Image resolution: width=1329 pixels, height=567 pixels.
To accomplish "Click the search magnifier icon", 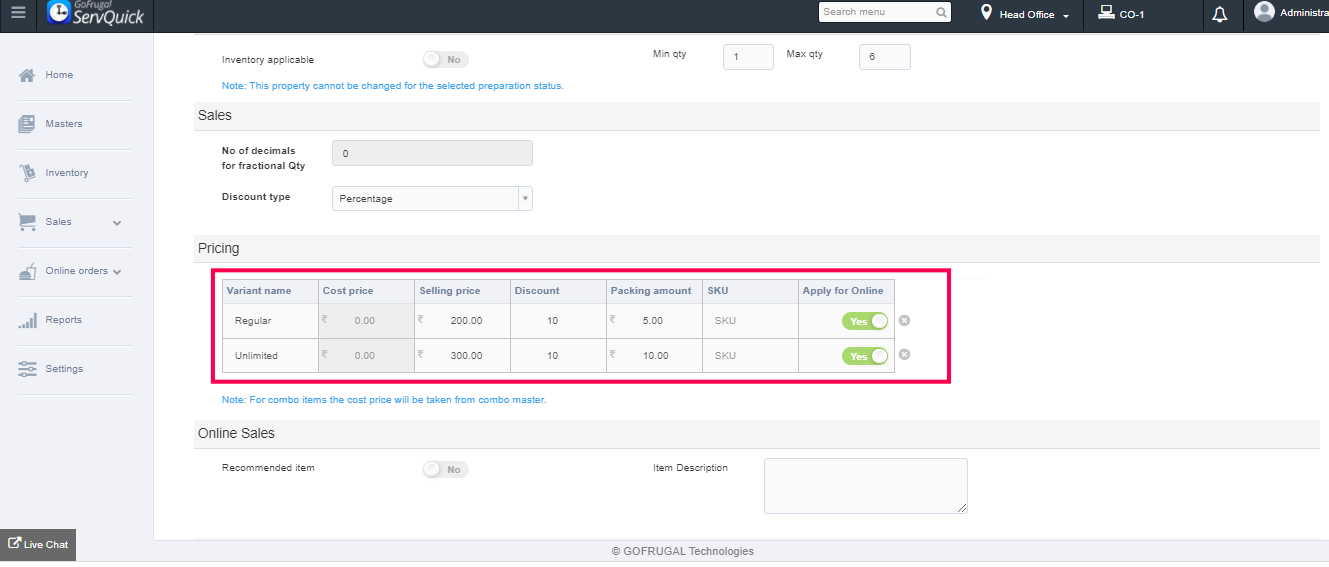I will [941, 13].
